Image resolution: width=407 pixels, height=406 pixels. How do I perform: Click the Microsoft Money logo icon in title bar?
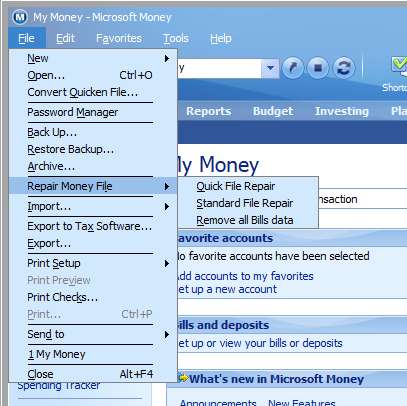pyautogui.click(x=20, y=17)
